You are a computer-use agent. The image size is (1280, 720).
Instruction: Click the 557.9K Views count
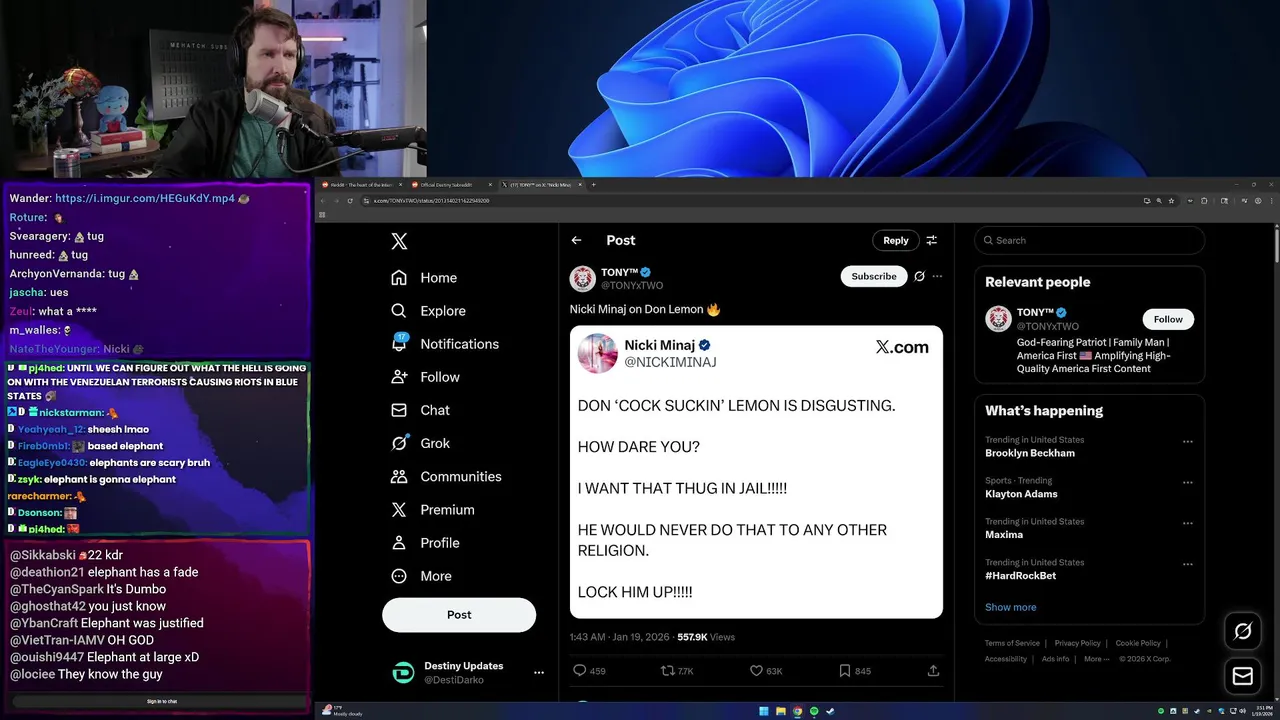[x=706, y=637]
